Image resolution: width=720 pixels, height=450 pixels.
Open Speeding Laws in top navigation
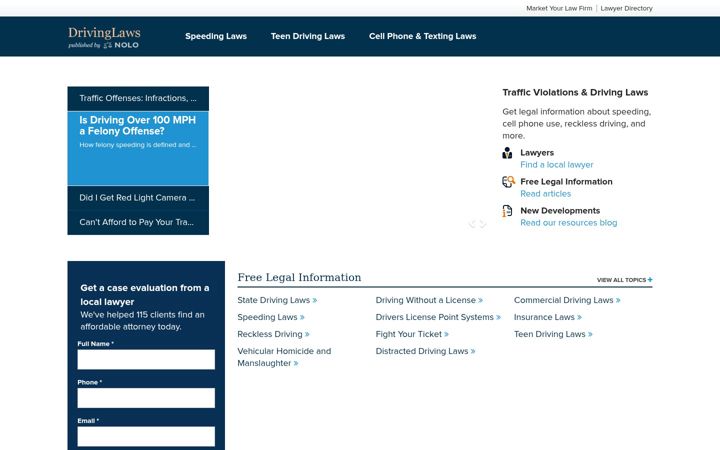click(216, 36)
